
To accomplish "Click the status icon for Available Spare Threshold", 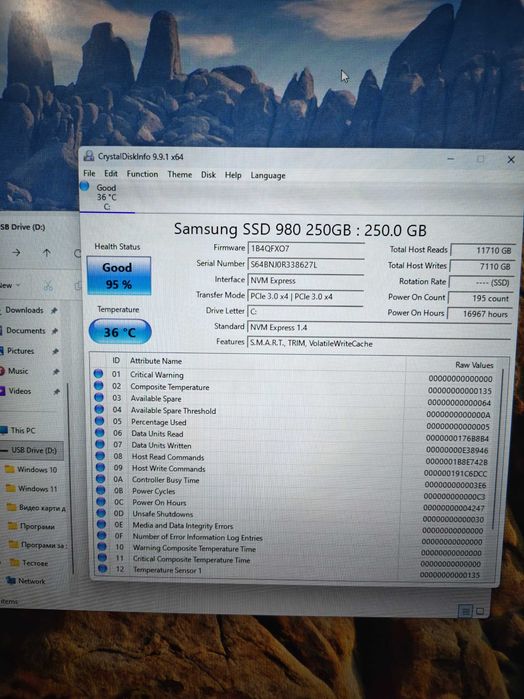I will 99,409.
